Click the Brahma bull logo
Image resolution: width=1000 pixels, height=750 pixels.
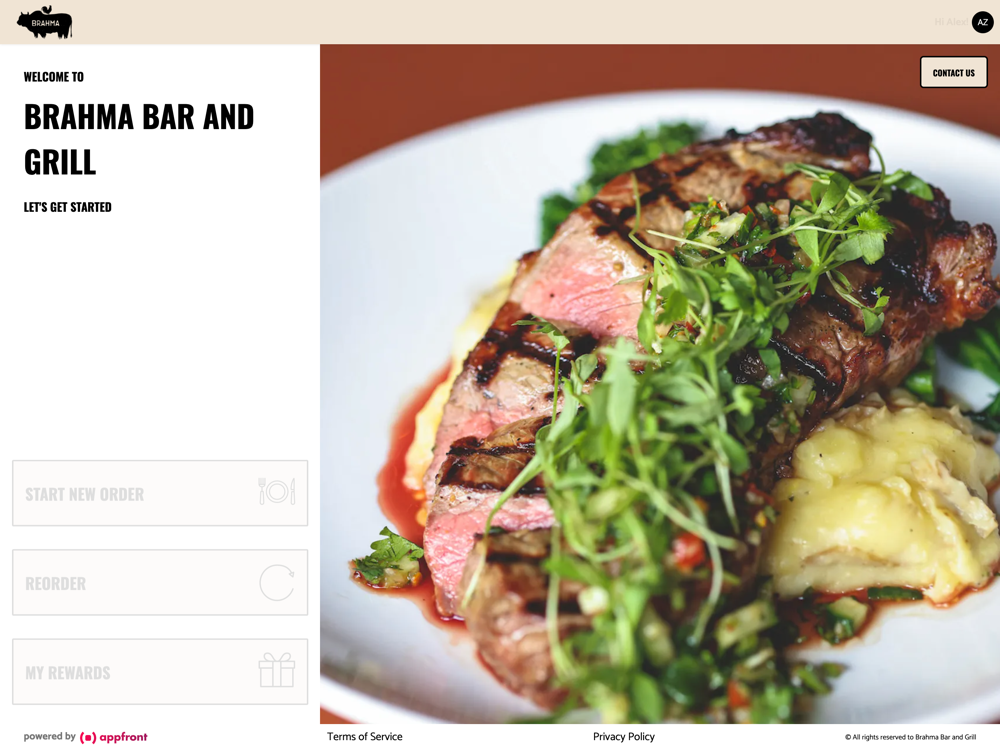[x=45, y=22]
